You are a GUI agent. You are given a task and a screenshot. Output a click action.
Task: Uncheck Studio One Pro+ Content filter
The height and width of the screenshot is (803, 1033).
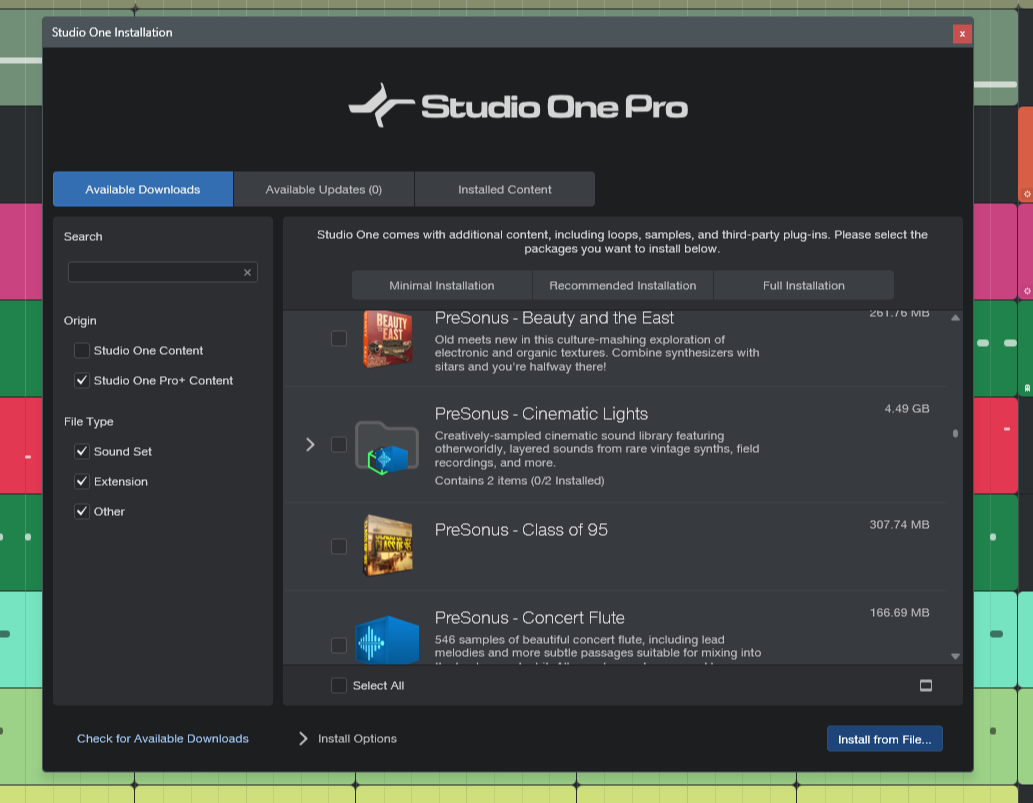(82, 380)
